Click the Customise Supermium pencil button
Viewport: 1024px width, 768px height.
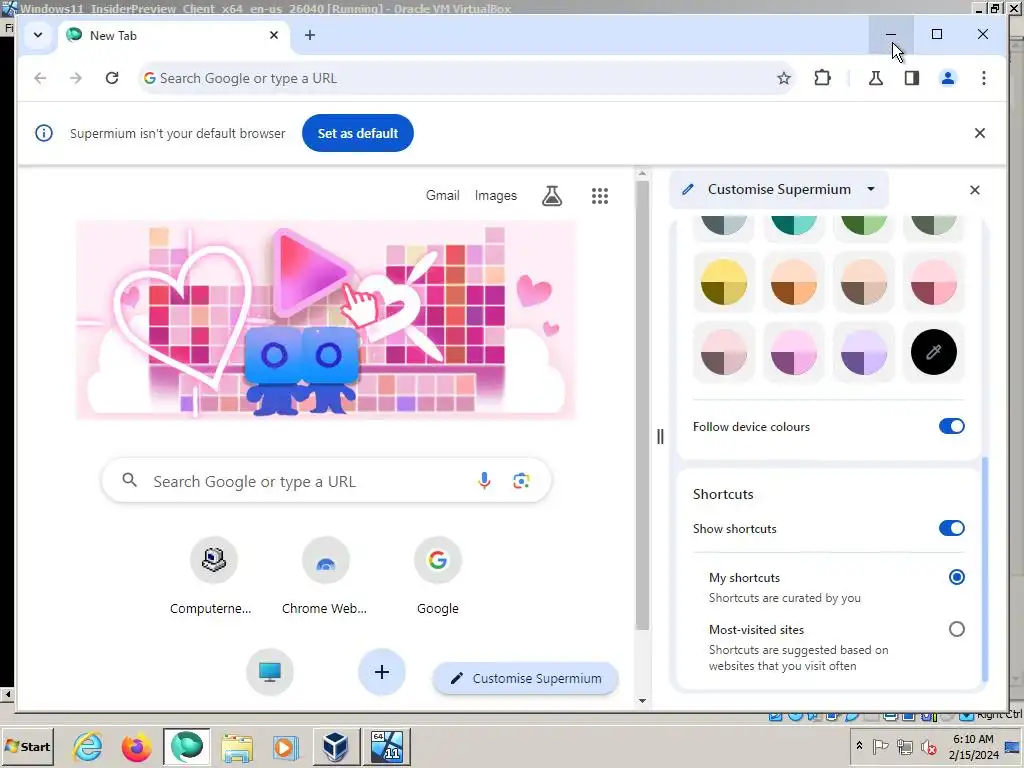point(526,679)
